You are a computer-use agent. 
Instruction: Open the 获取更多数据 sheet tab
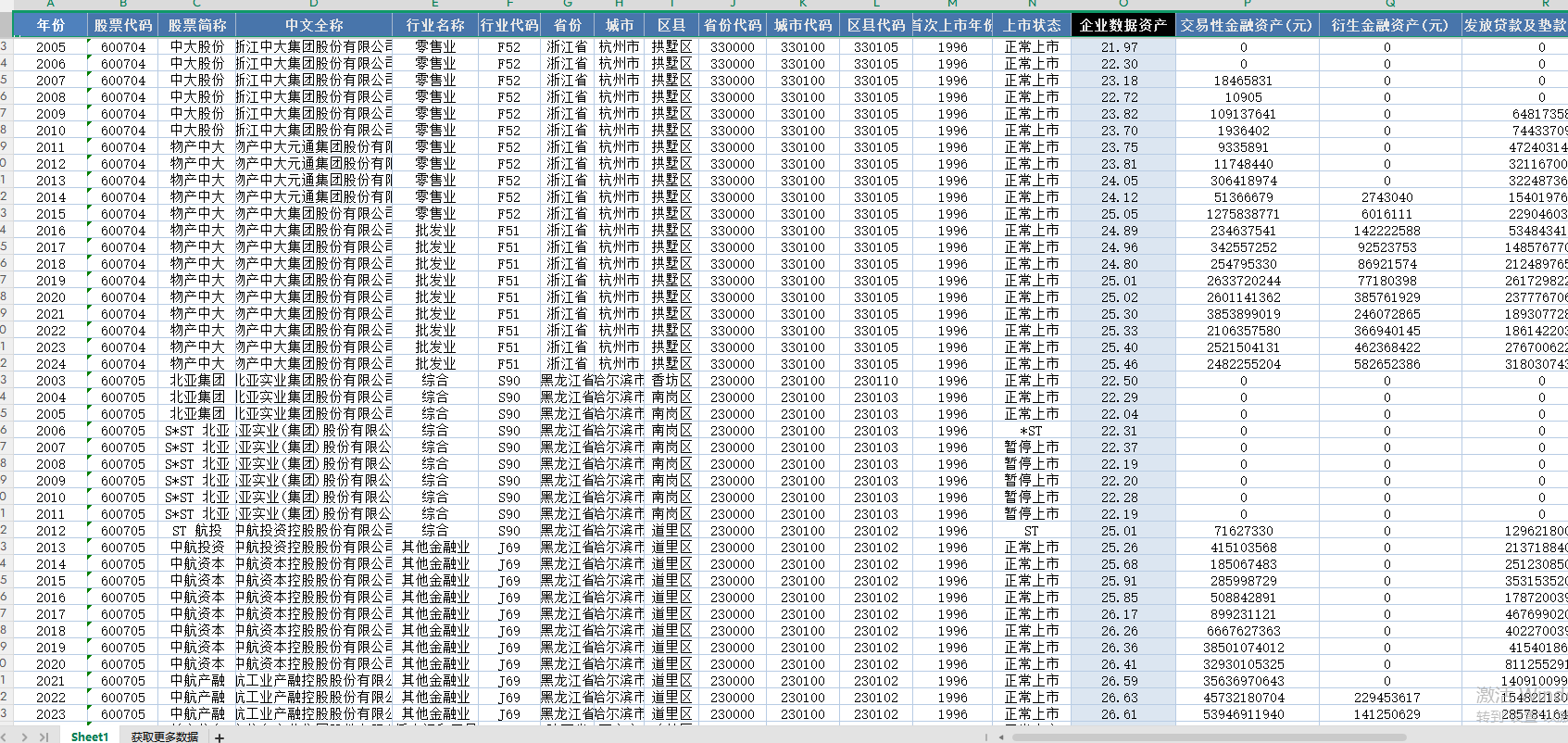(165, 737)
